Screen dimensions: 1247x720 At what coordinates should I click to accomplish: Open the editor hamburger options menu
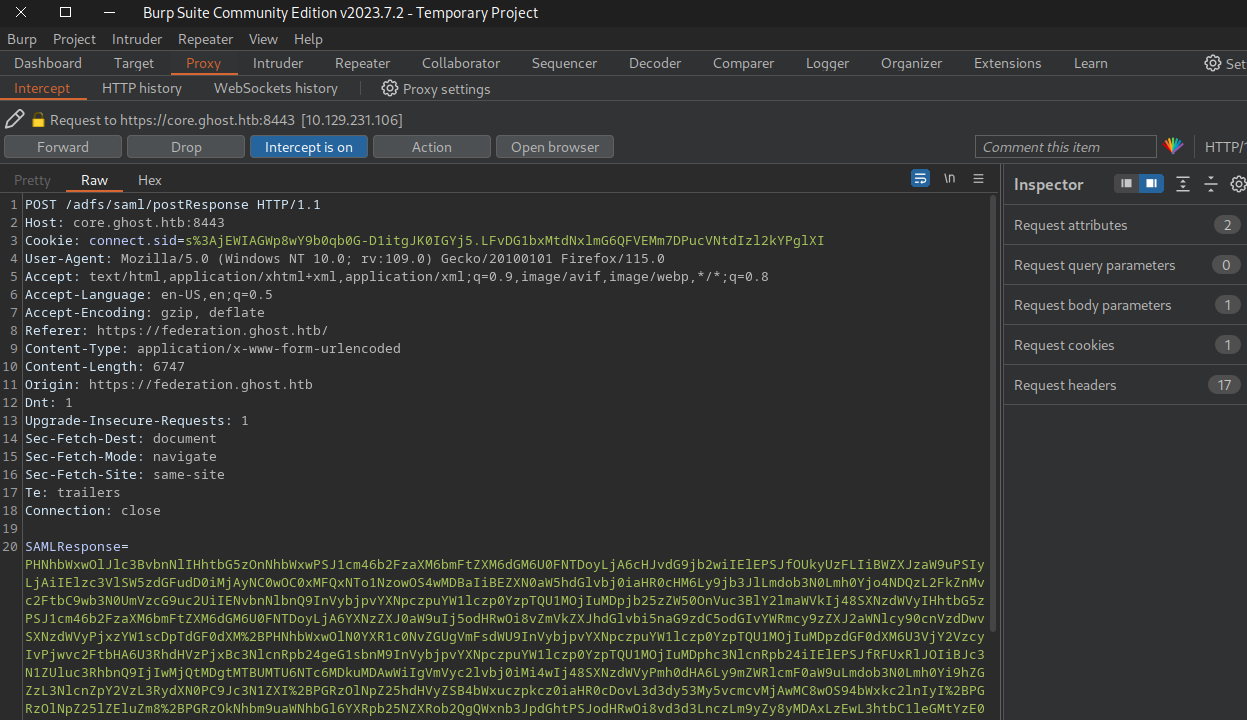click(978, 179)
